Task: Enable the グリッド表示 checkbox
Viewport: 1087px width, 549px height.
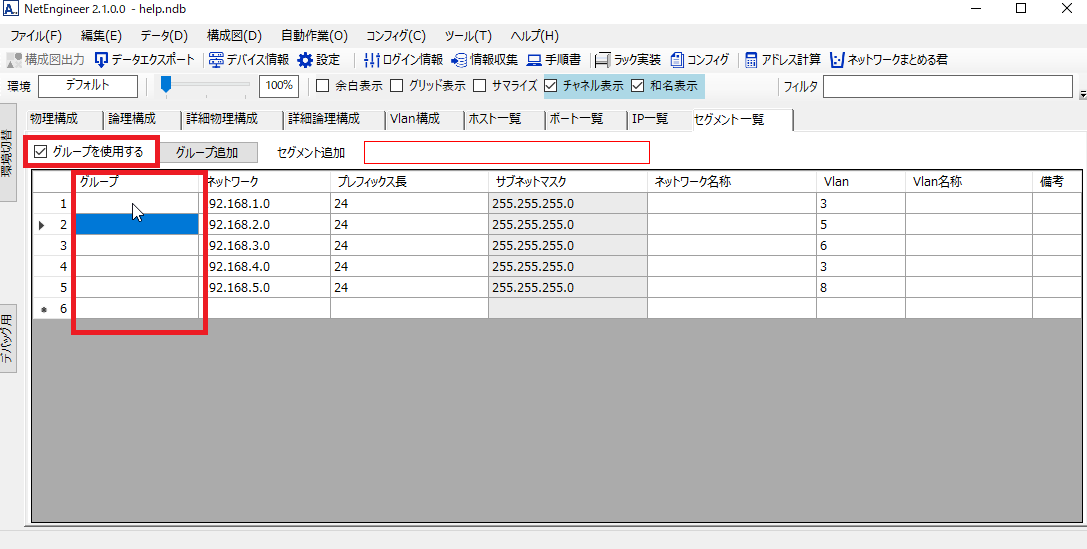Action: tap(397, 86)
